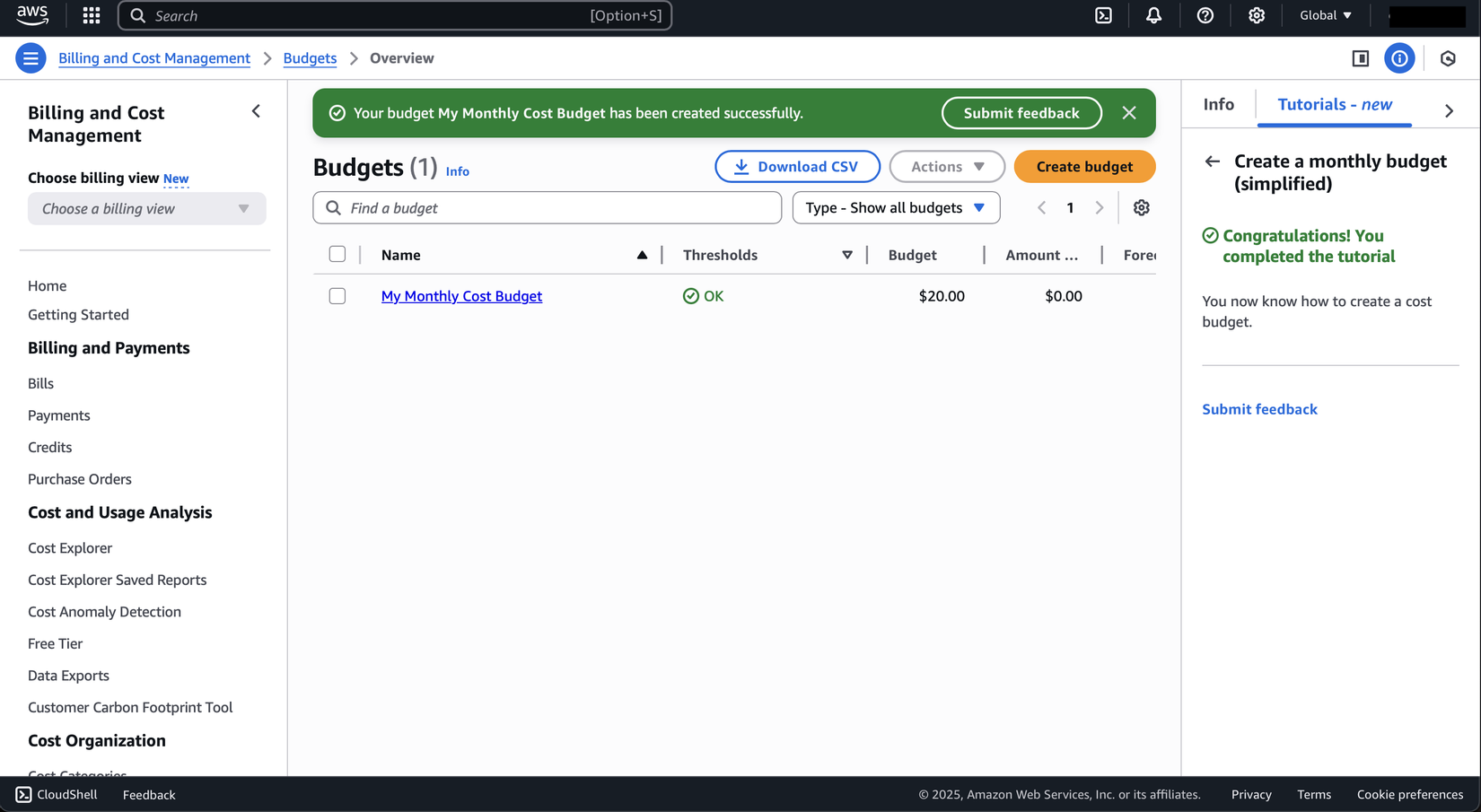1481x812 pixels.
Task: Open the Choose a billing view dropdown
Action: click(x=147, y=209)
